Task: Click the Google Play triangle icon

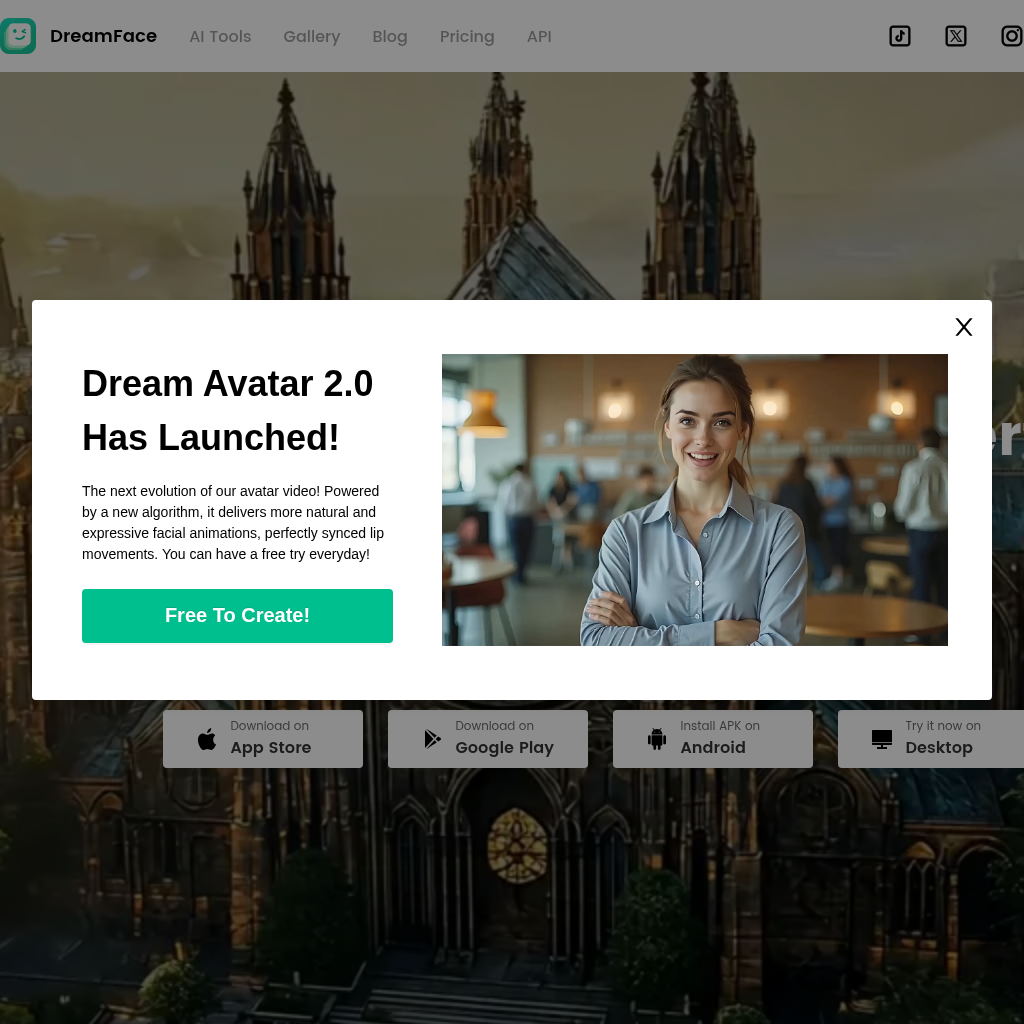Action: click(x=432, y=738)
